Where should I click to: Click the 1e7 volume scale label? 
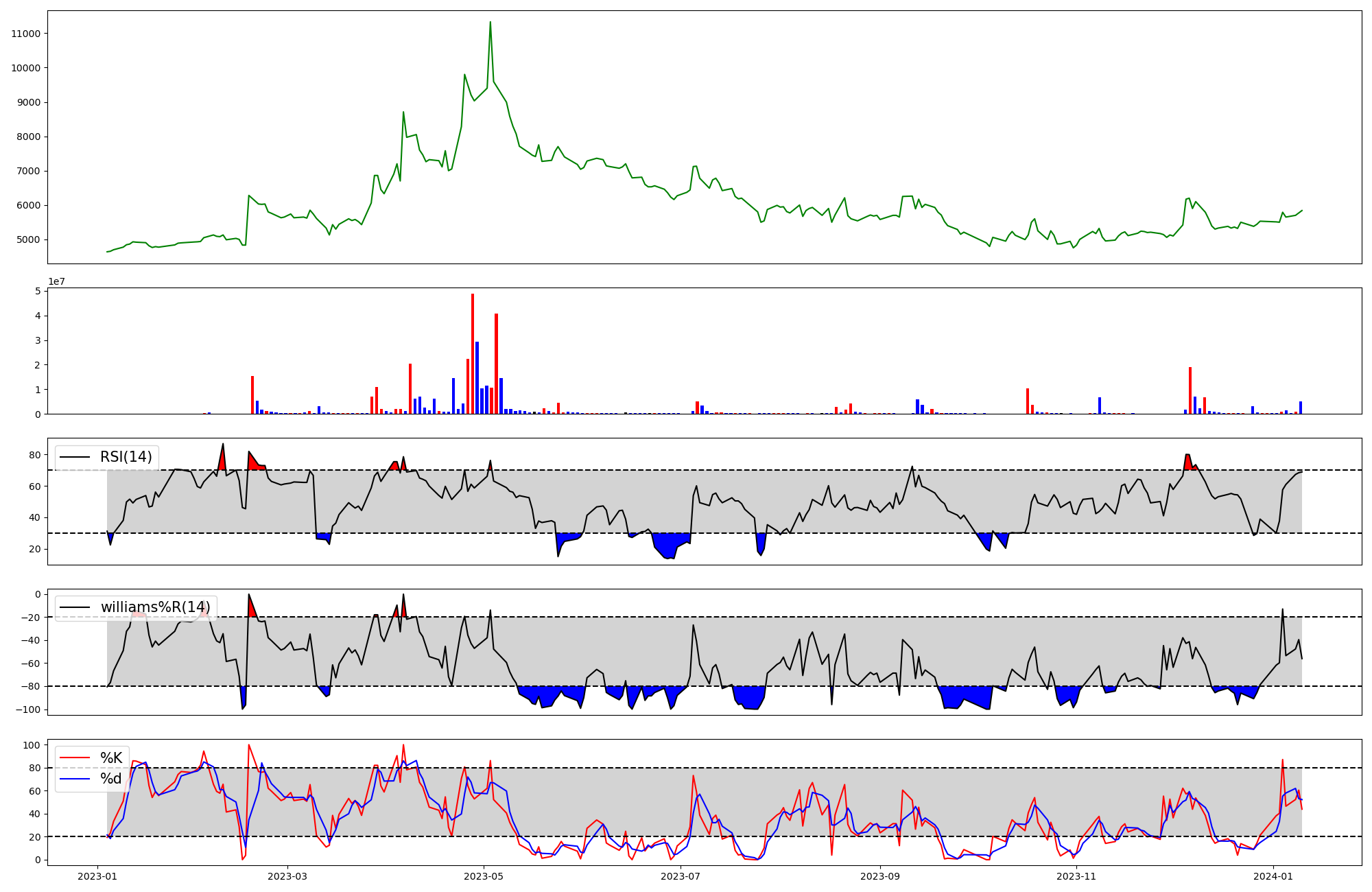(x=56, y=281)
